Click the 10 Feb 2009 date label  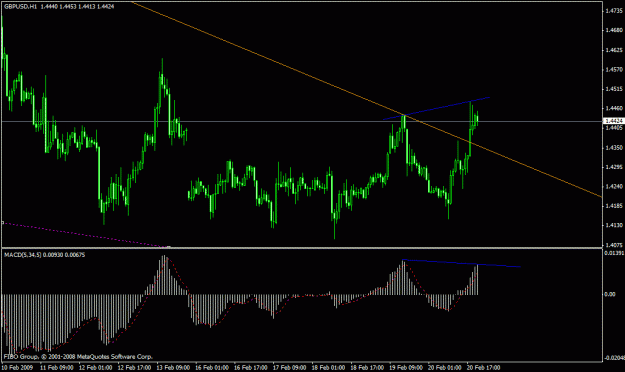pyautogui.click(x=18, y=367)
